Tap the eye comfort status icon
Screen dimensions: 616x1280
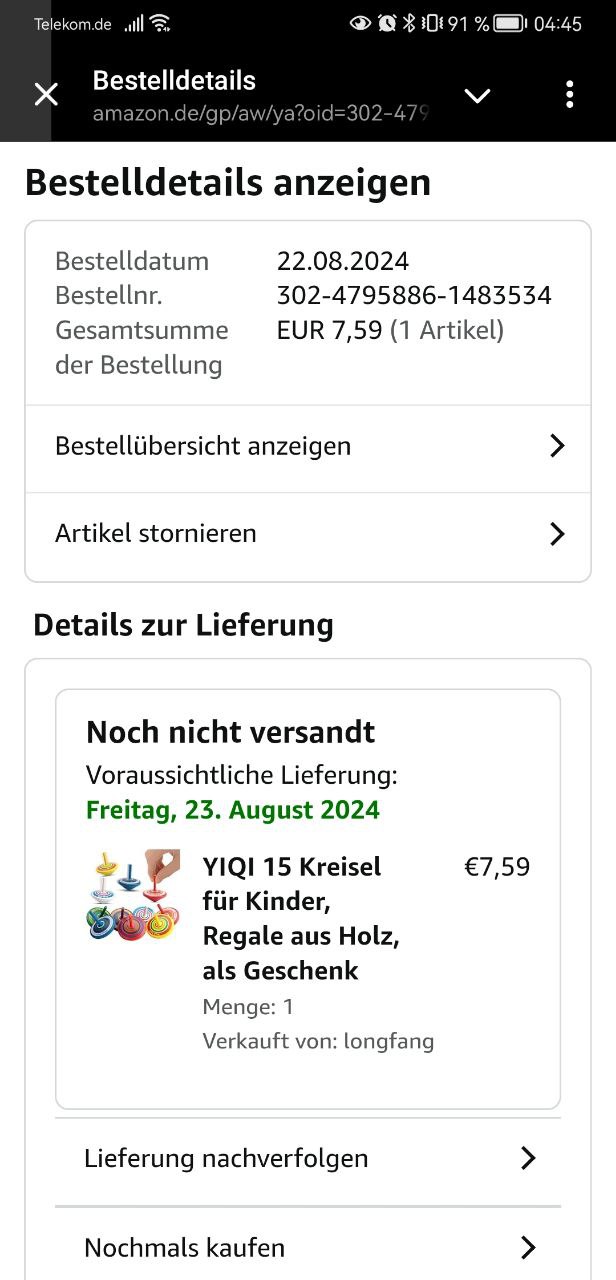point(360,23)
